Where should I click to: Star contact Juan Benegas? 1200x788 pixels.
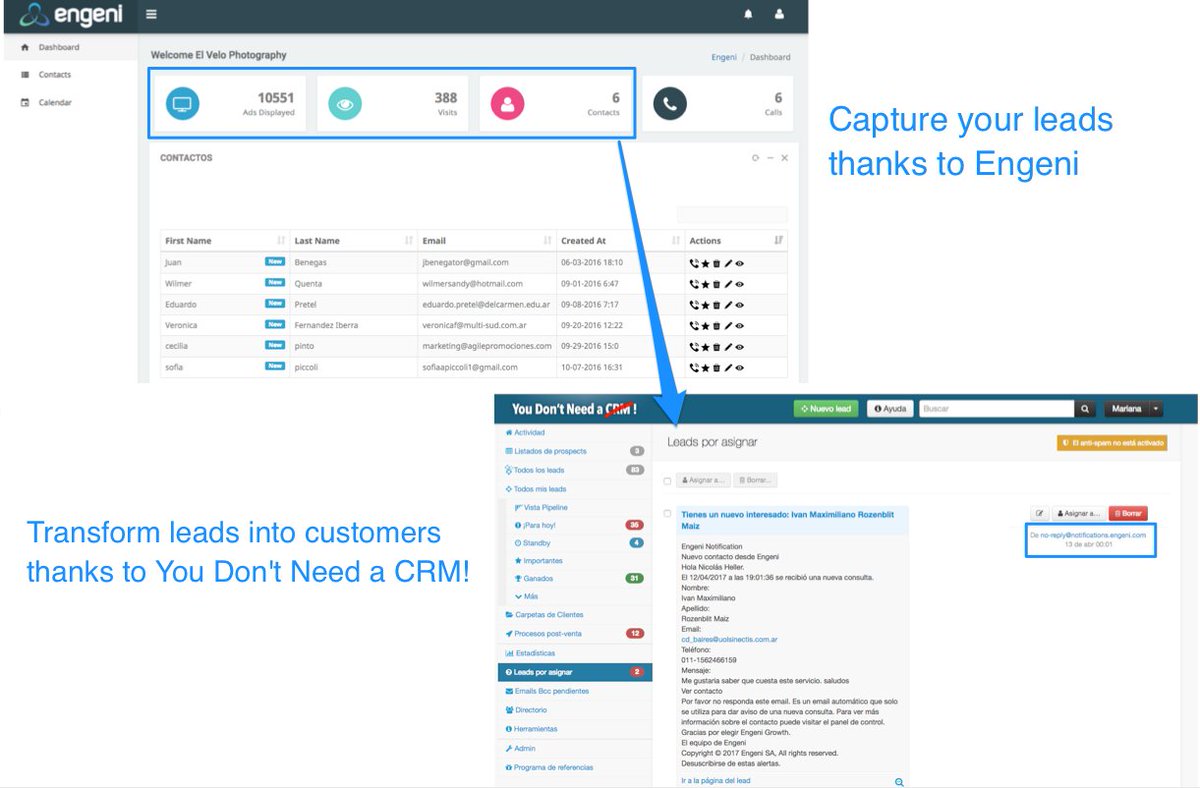[705, 263]
